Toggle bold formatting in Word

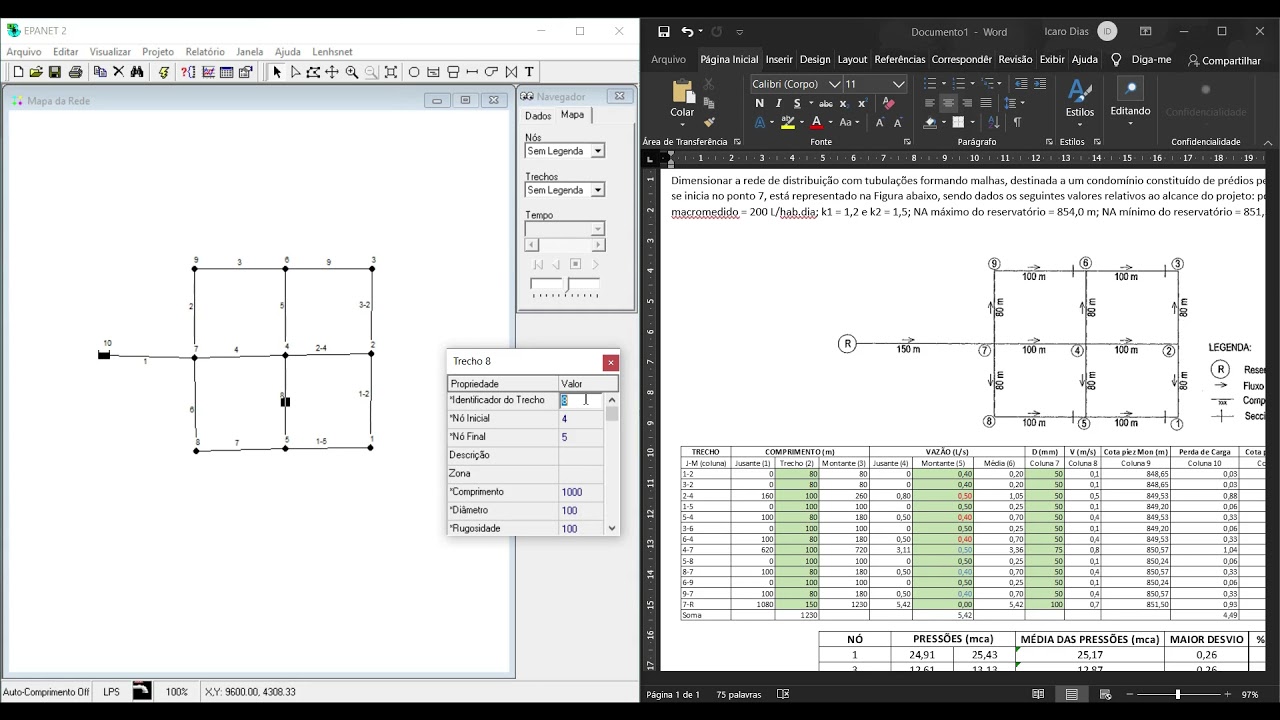(x=760, y=103)
